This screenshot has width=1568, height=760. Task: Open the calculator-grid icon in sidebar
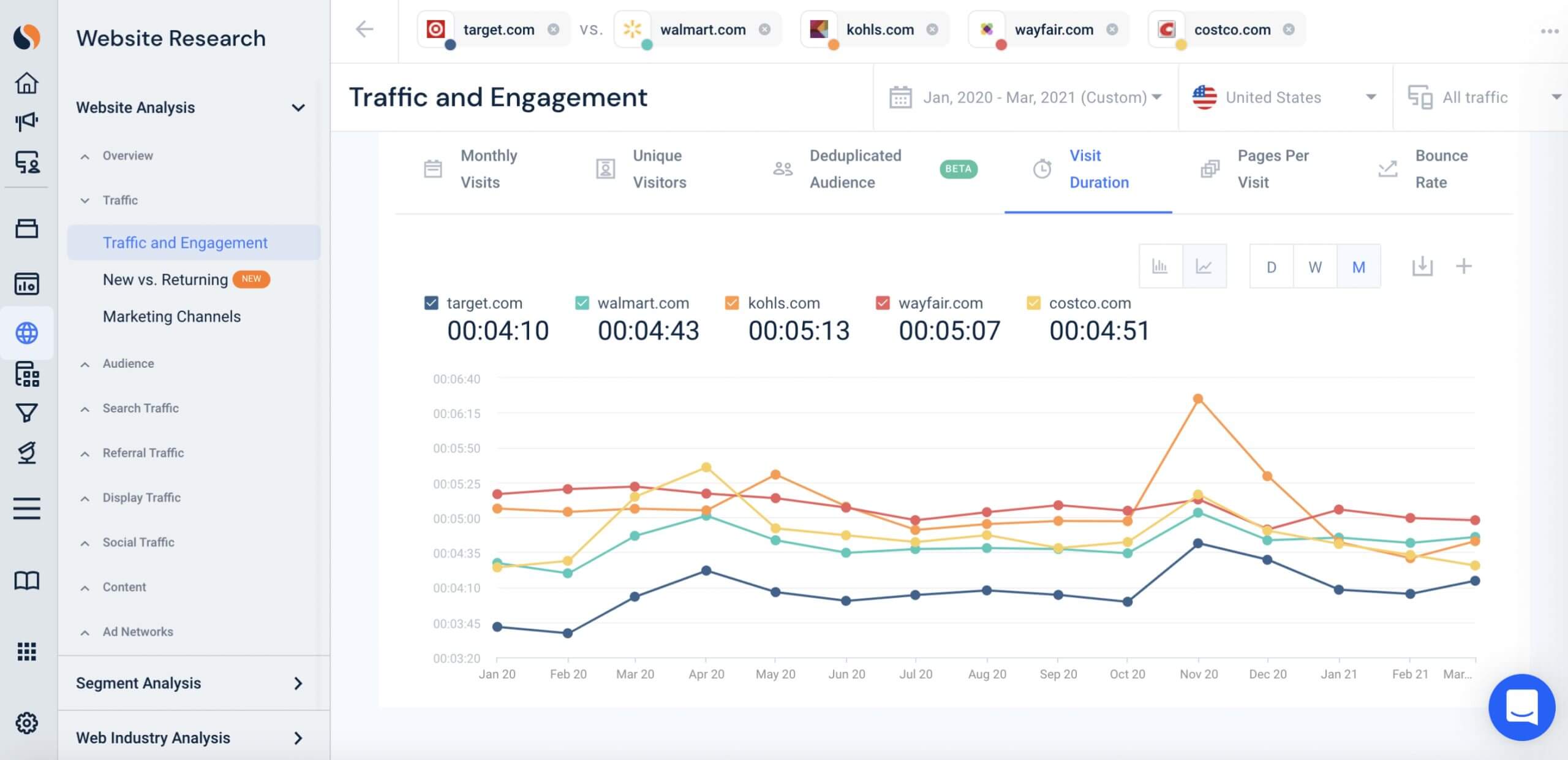[x=27, y=374]
